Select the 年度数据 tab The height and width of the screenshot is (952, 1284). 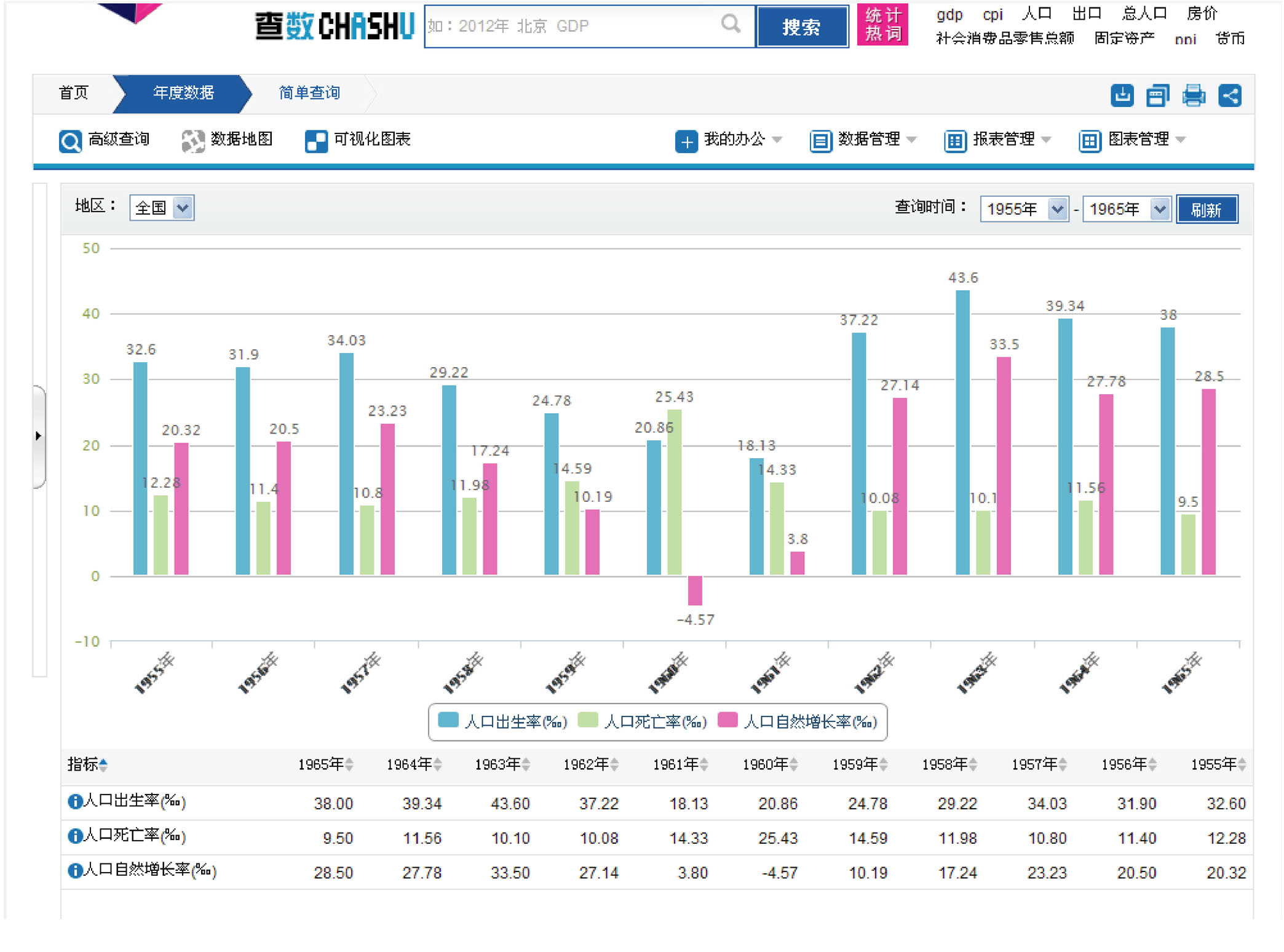(x=183, y=93)
